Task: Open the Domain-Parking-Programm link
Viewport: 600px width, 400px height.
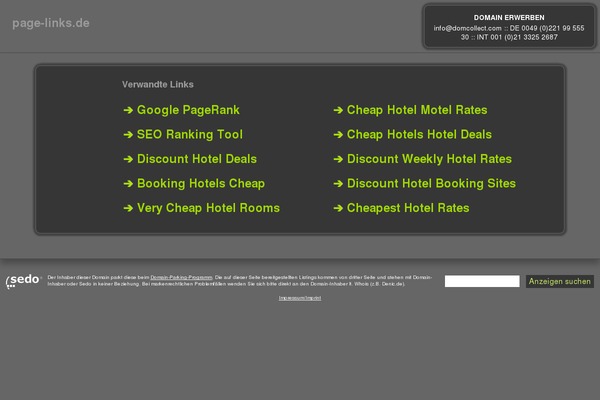Action: [181, 277]
